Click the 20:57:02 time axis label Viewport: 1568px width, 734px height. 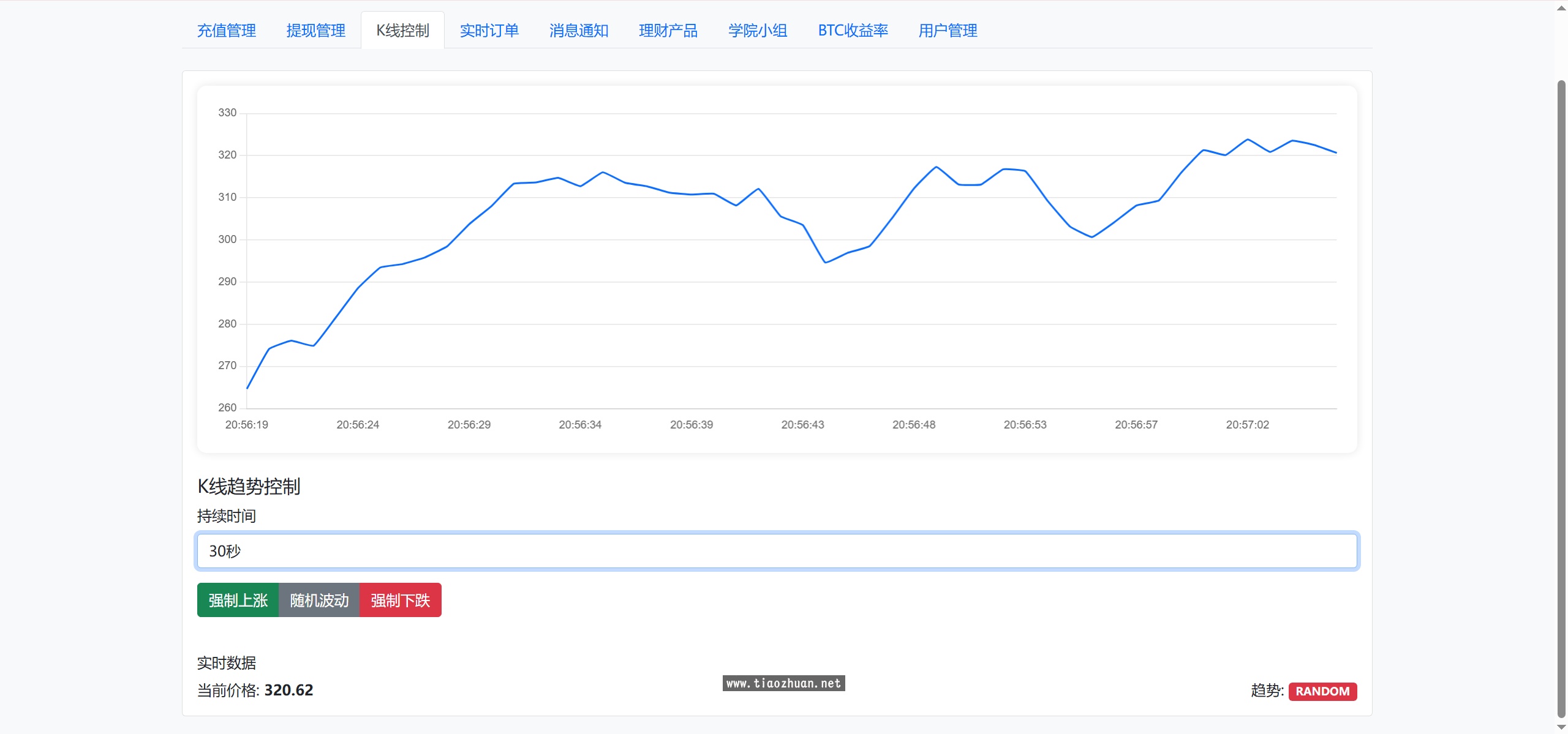tap(1247, 425)
